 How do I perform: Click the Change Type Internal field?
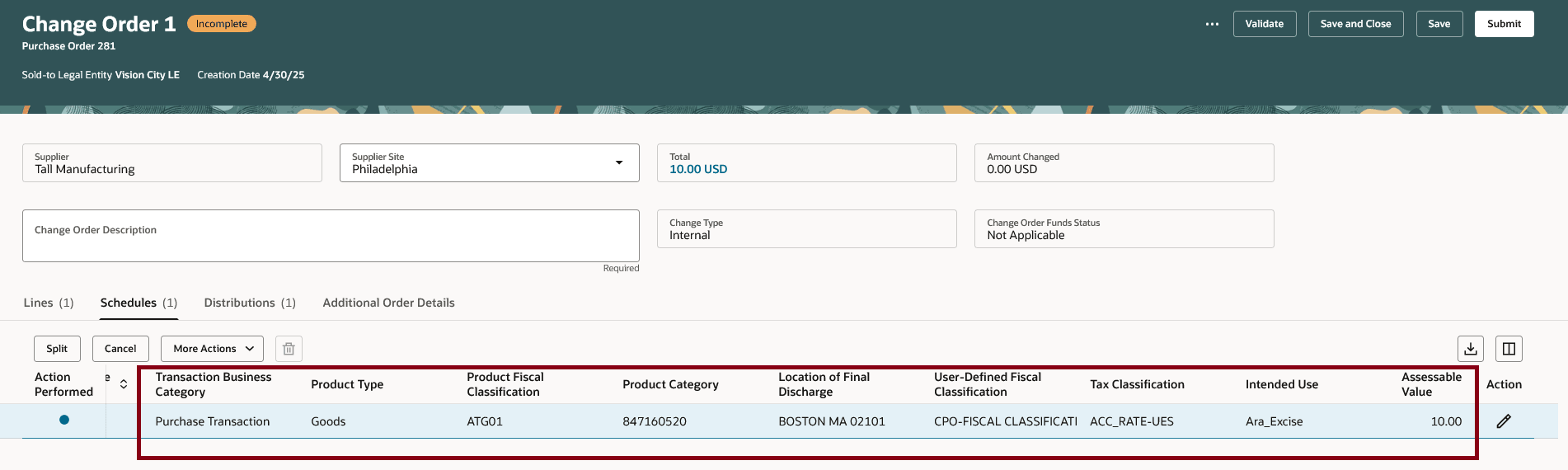pyautogui.click(x=807, y=229)
